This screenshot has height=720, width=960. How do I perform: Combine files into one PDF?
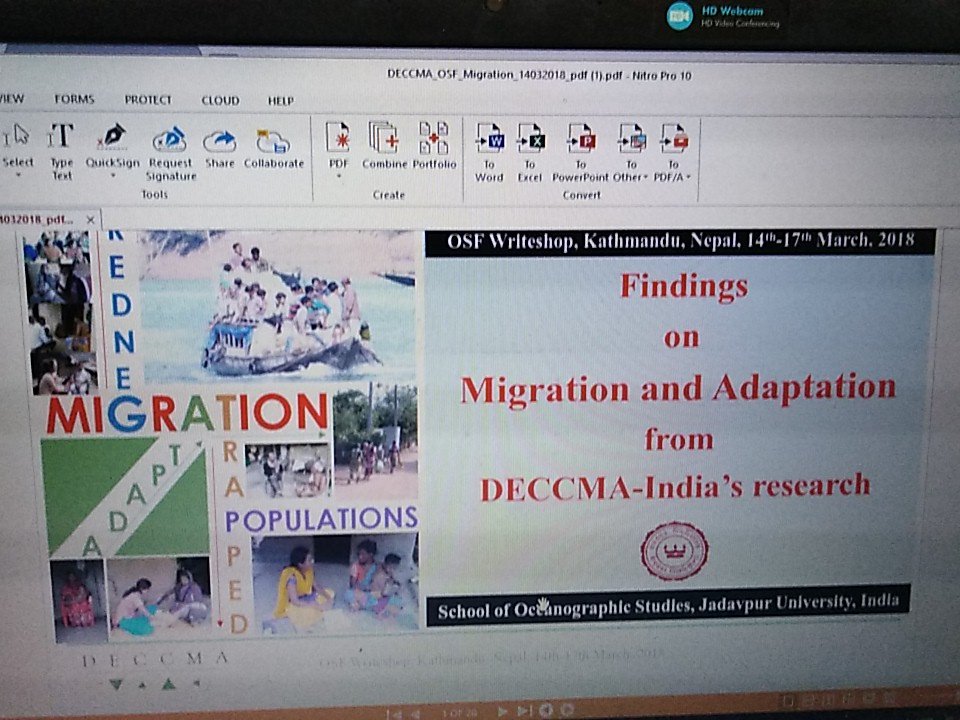tap(384, 146)
